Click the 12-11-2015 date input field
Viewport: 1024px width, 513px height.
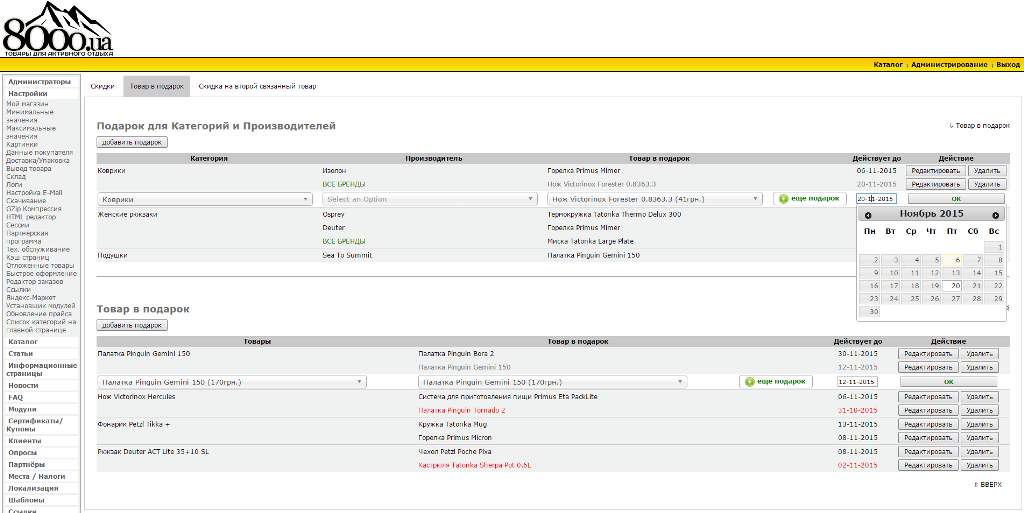point(857,382)
